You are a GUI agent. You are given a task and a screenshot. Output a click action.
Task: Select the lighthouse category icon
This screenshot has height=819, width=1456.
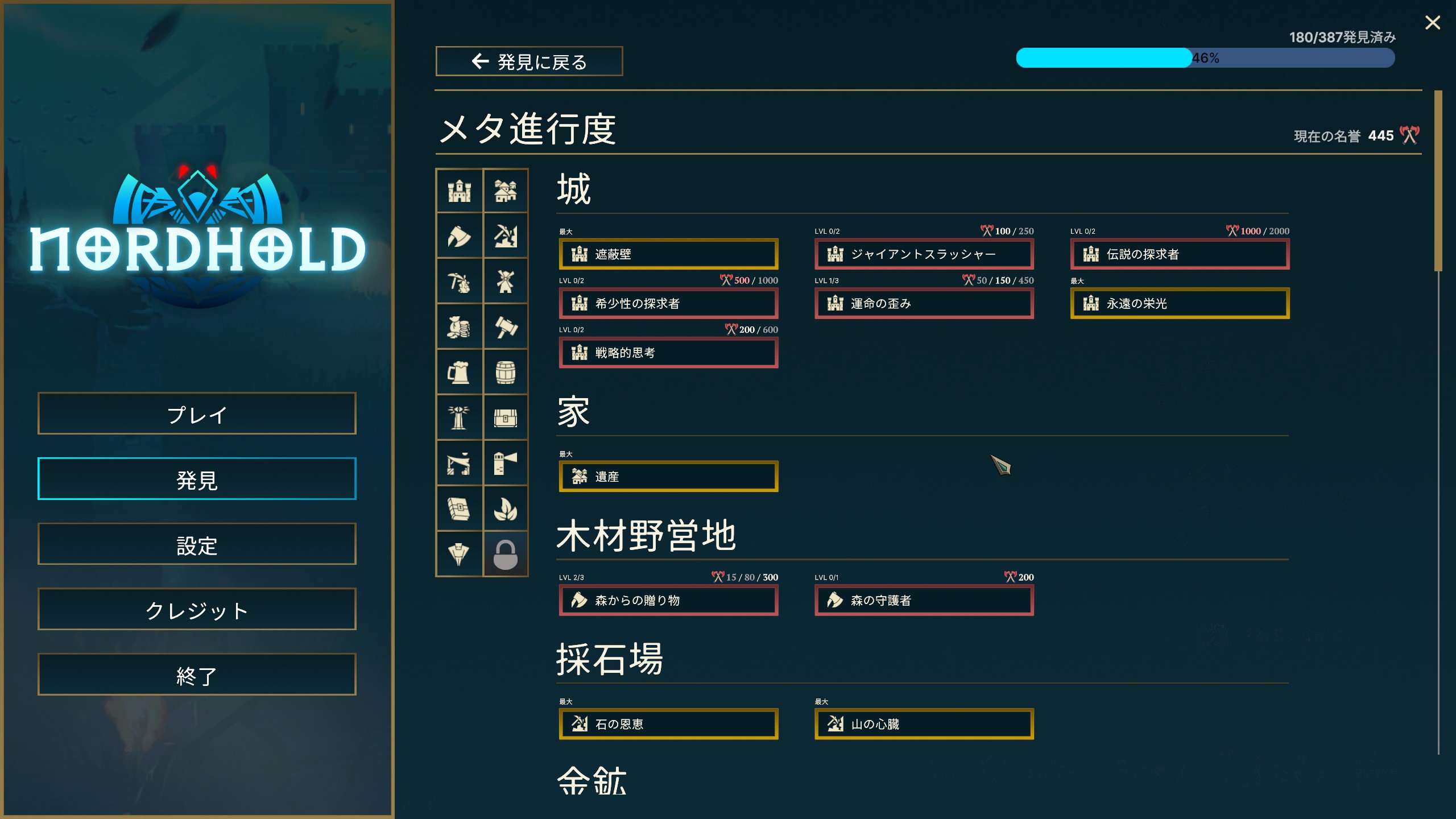pyautogui.click(x=505, y=464)
